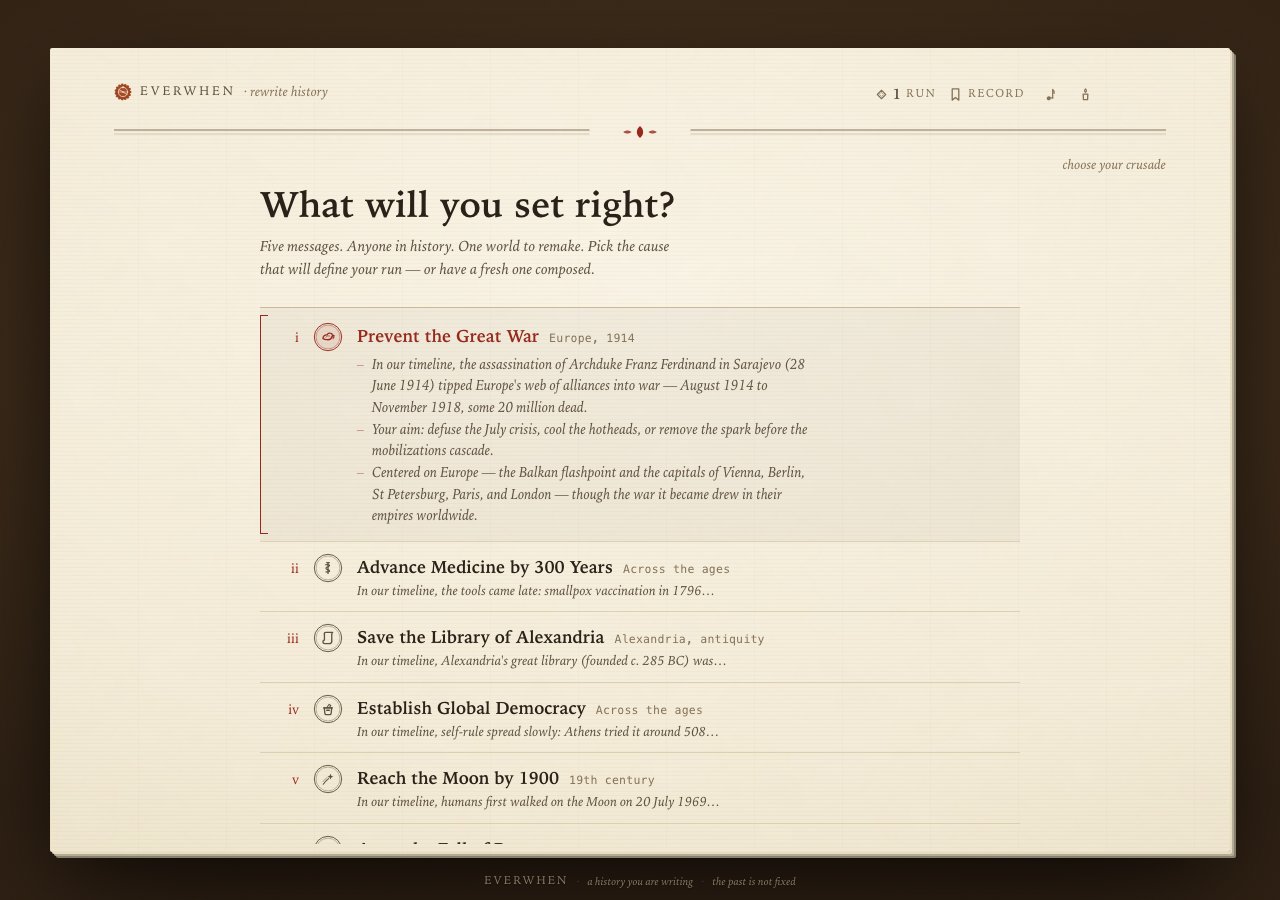Click the Archduke Franz Ferdinand bullet text
1280x900 pixels.
coord(588,386)
